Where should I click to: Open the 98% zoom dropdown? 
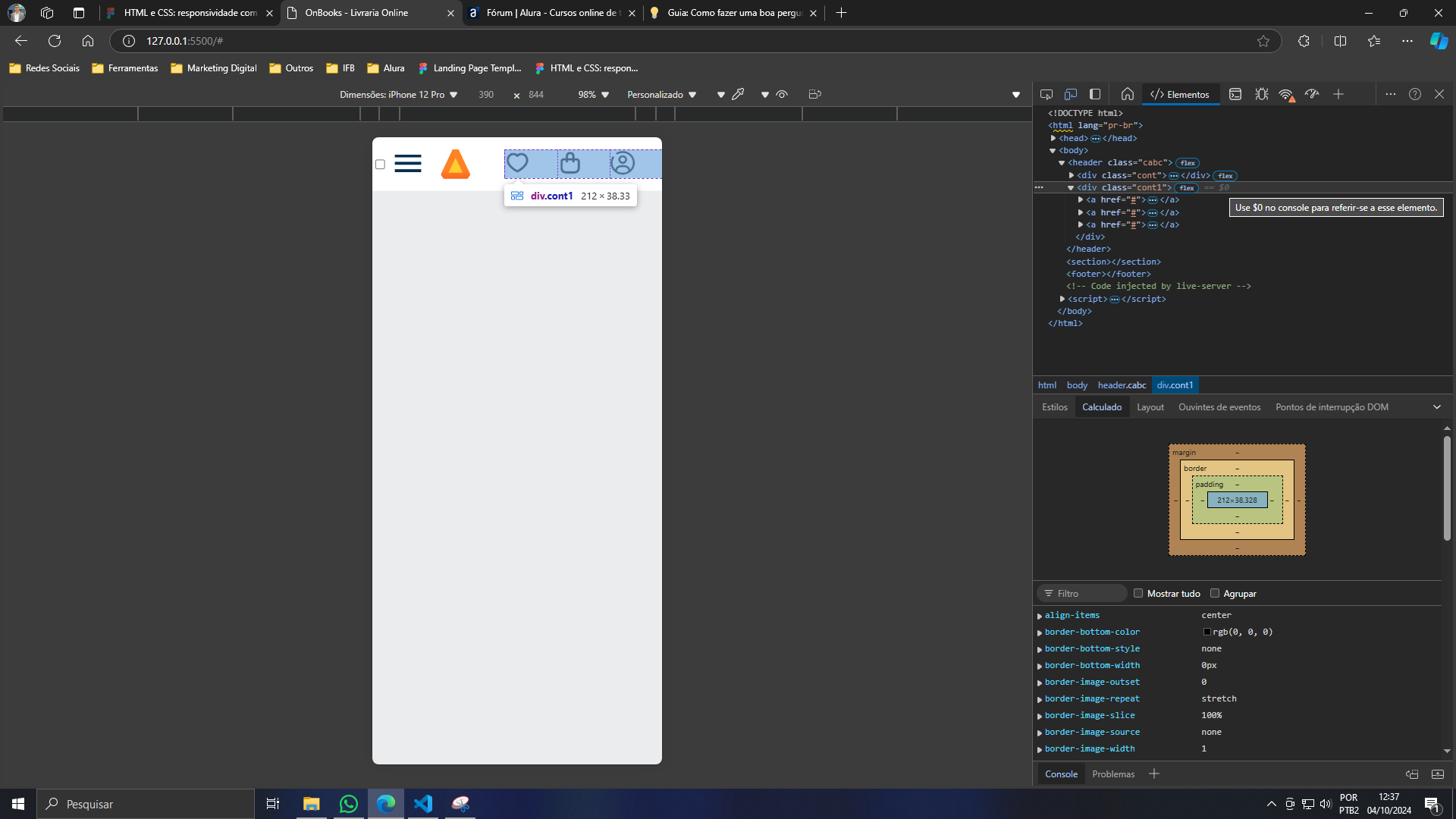[593, 95]
